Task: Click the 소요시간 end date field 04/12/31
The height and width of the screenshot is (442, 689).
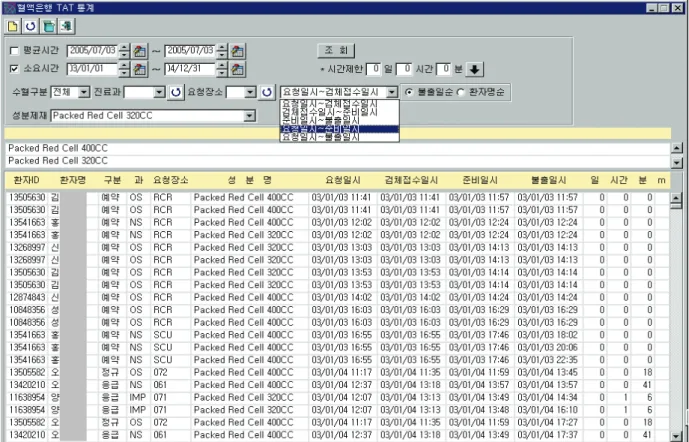Action: pos(191,69)
